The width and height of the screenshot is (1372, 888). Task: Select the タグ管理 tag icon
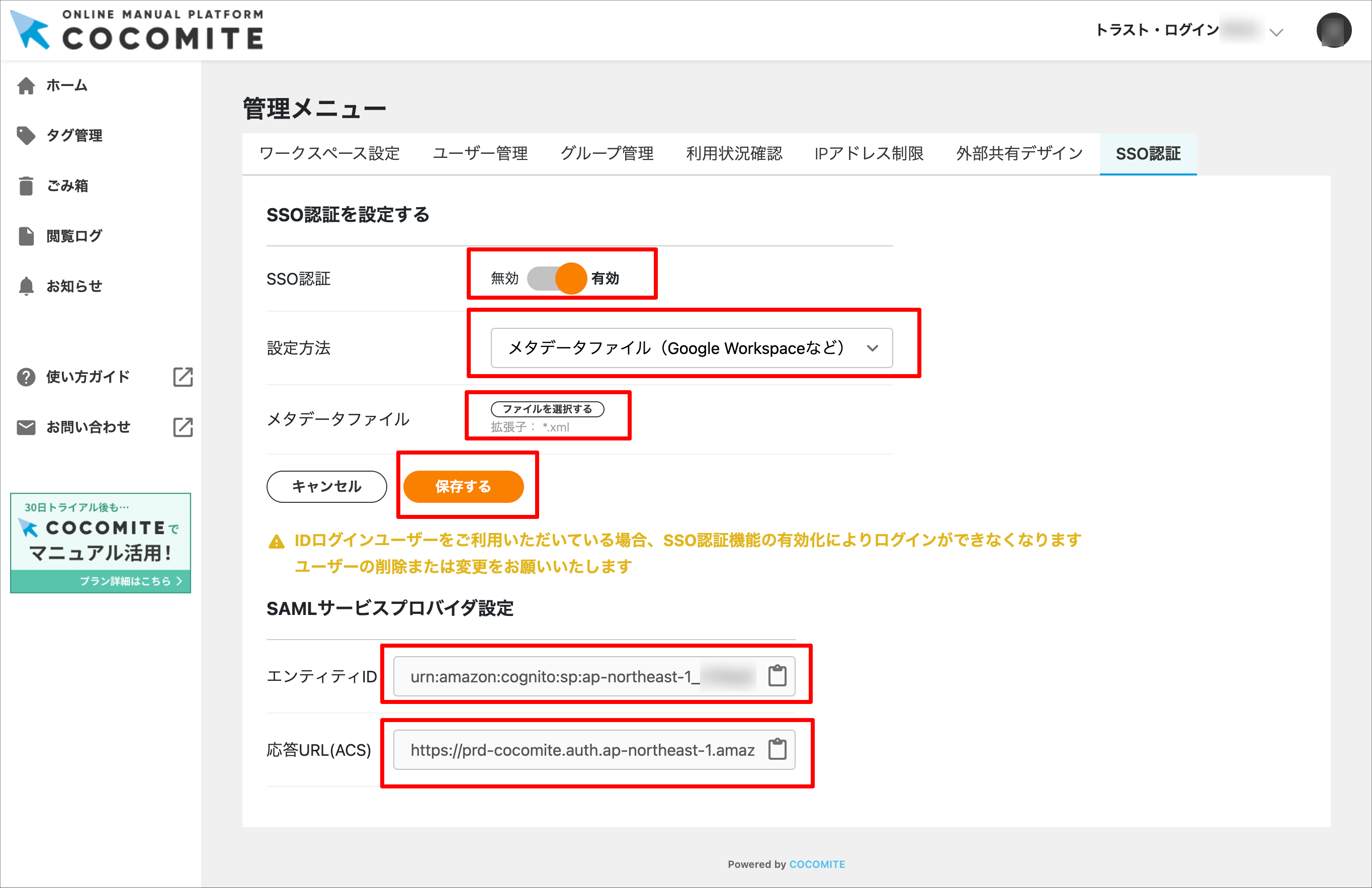[26, 135]
